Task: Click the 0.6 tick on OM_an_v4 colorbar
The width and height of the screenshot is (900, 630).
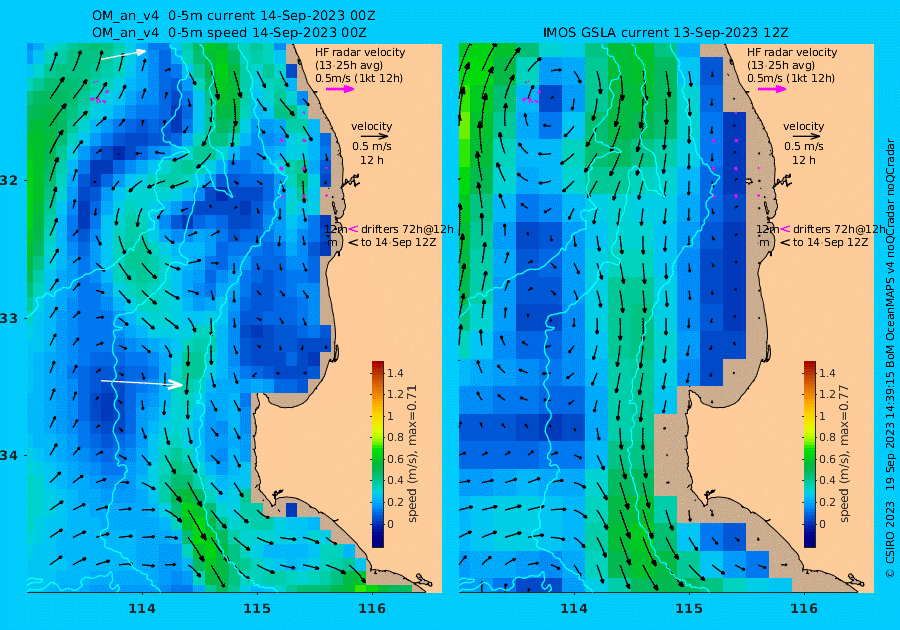Action: point(395,459)
